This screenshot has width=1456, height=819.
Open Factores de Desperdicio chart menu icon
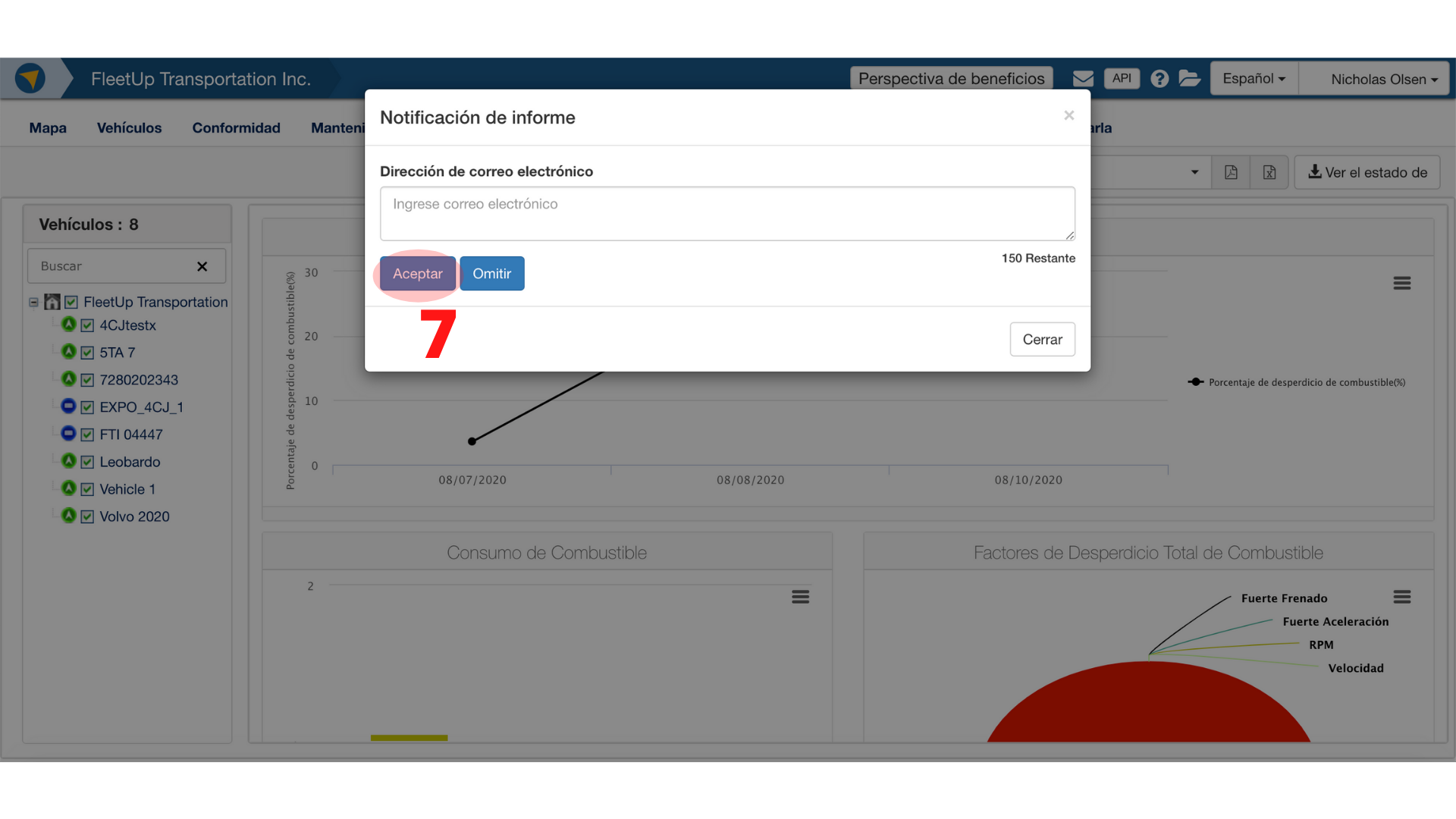pyautogui.click(x=1401, y=597)
